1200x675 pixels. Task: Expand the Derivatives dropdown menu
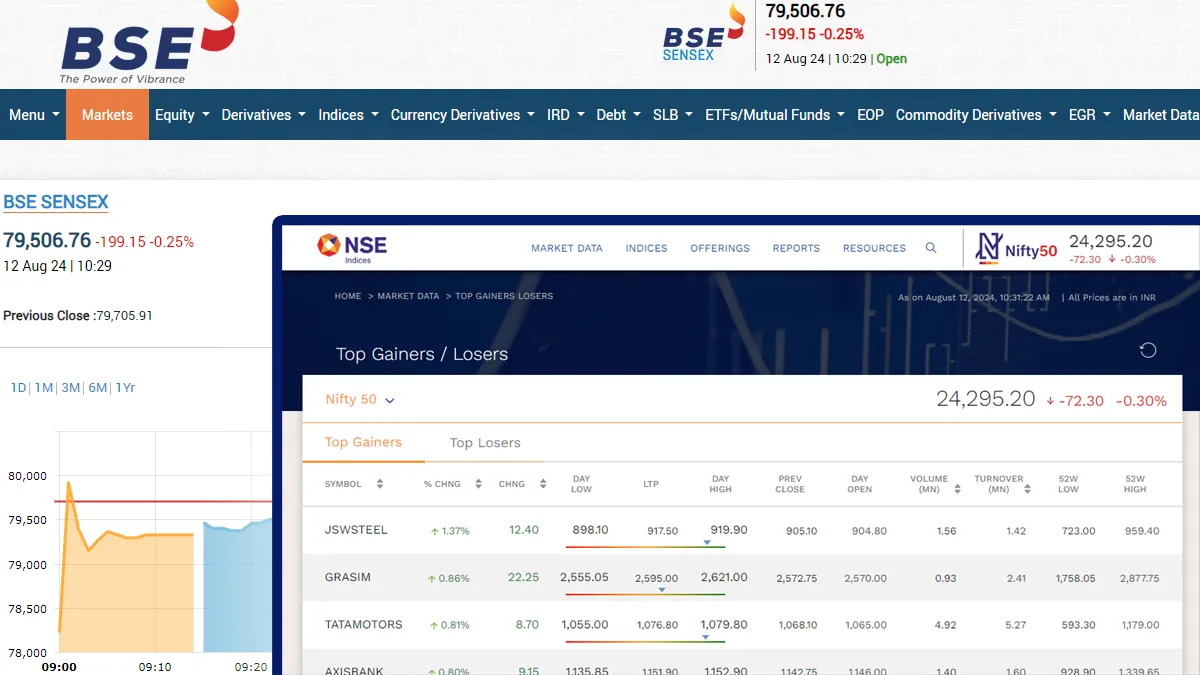[263, 115]
